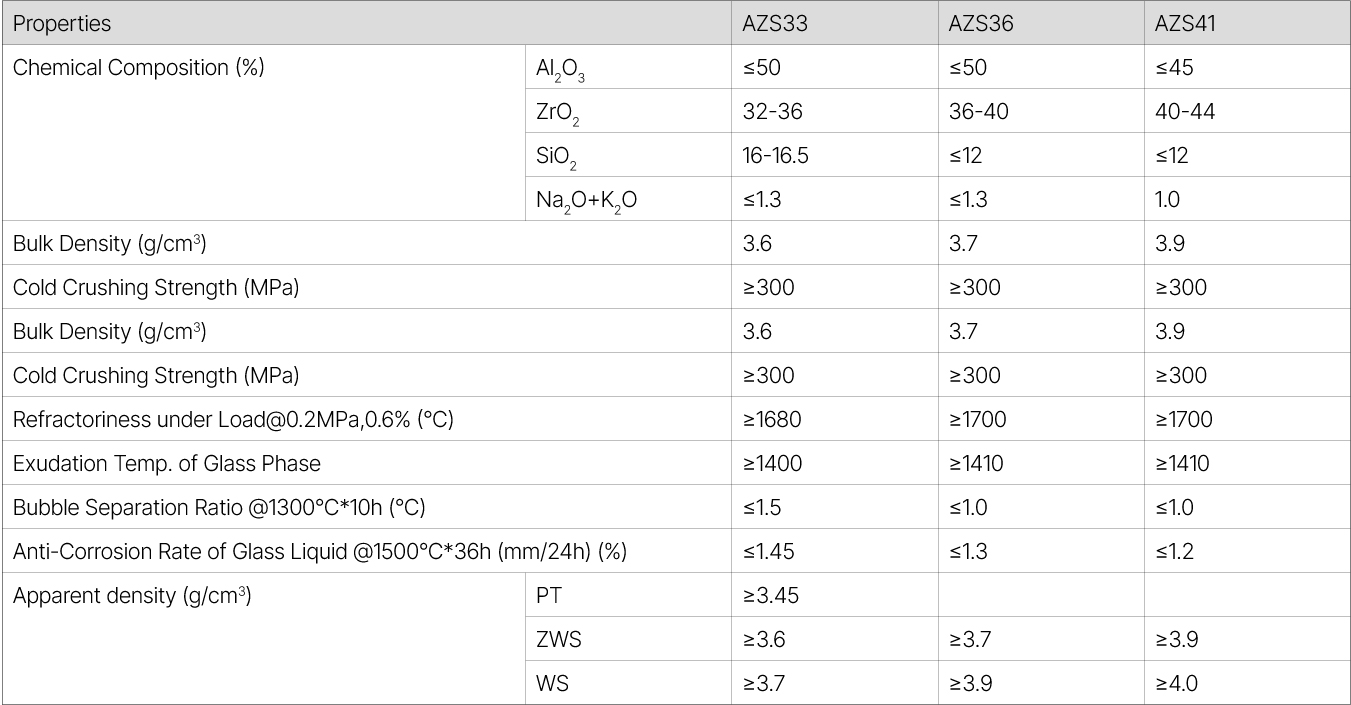1351x705 pixels.
Task: Click the AZS41 column header
Action: (x=1185, y=23)
